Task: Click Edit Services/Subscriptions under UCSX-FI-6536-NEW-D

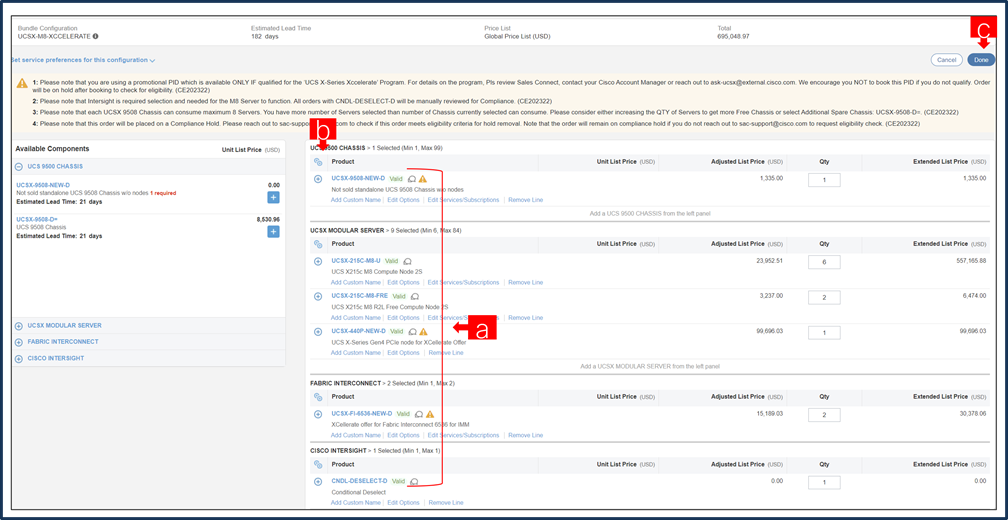Action: tap(463, 435)
